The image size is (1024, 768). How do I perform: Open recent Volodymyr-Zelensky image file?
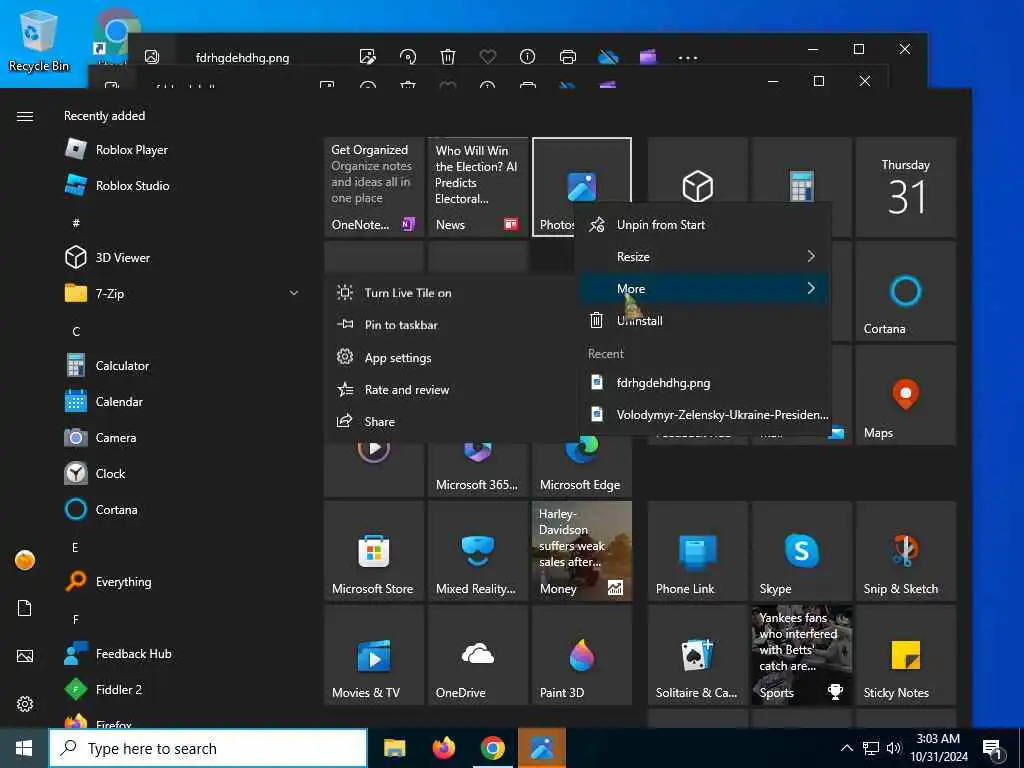point(705,415)
